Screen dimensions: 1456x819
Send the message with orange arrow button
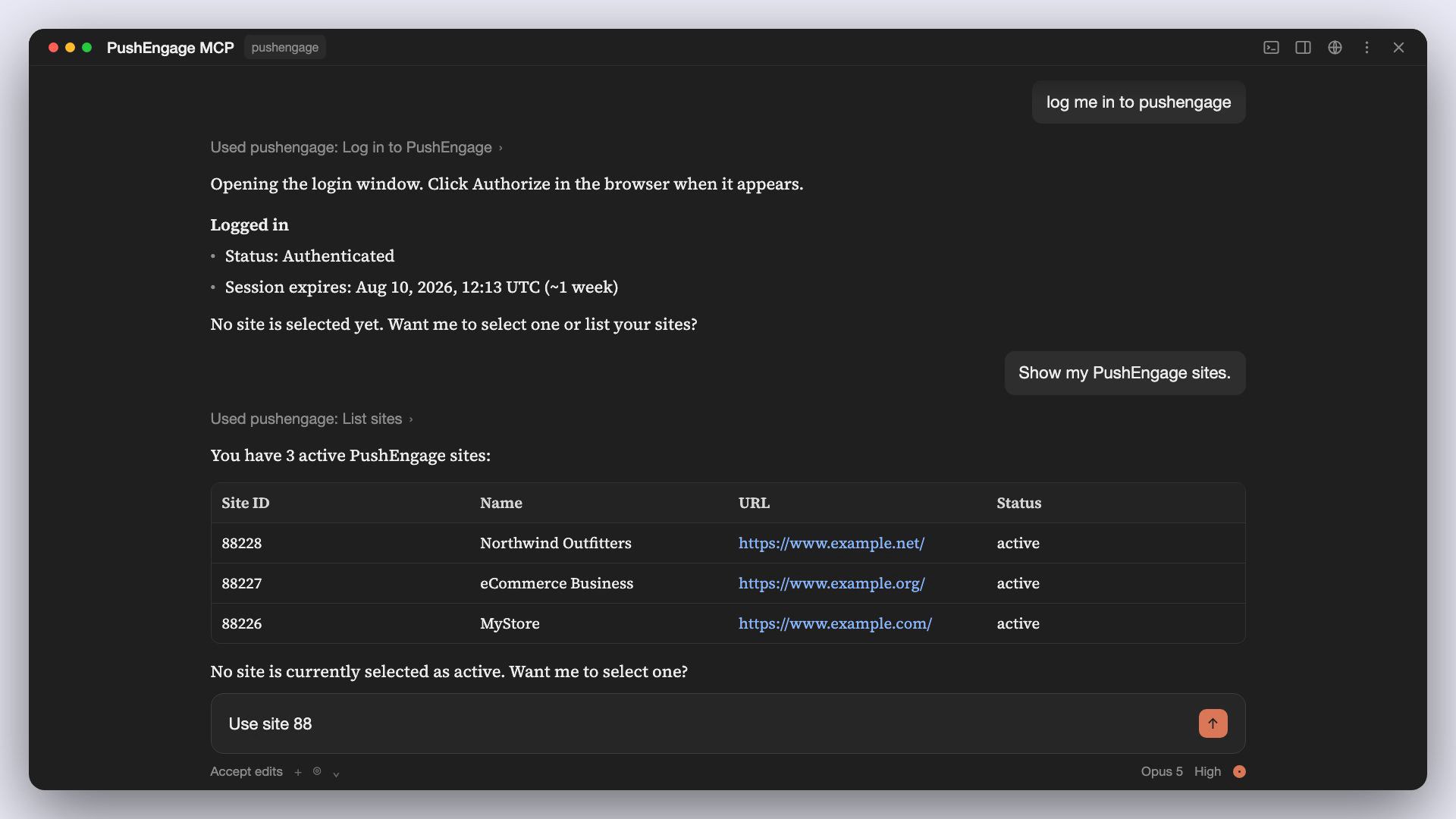pyautogui.click(x=1213, y=723)
